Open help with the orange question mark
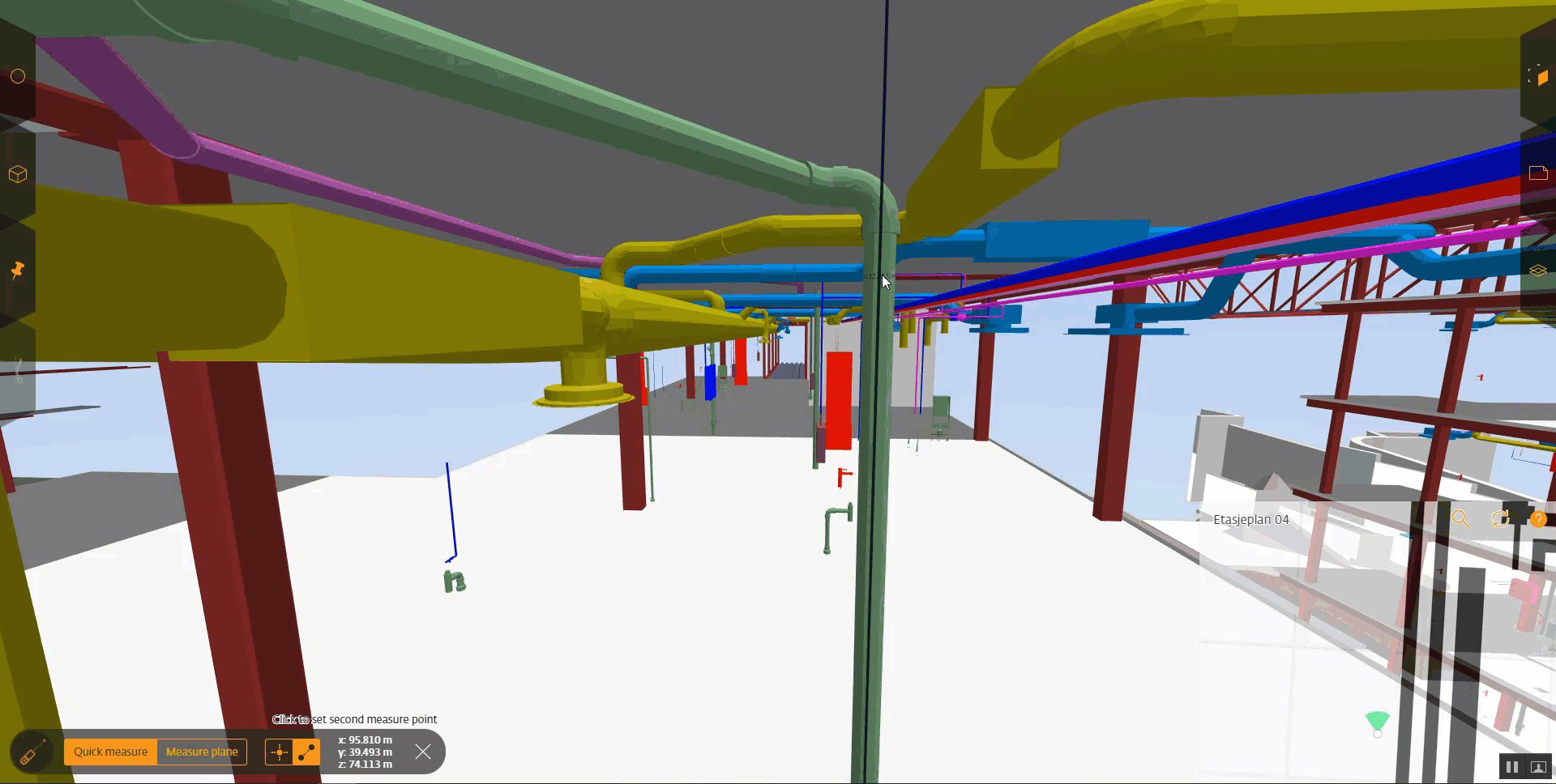The image size is (1556, 784). point(1538,519)
